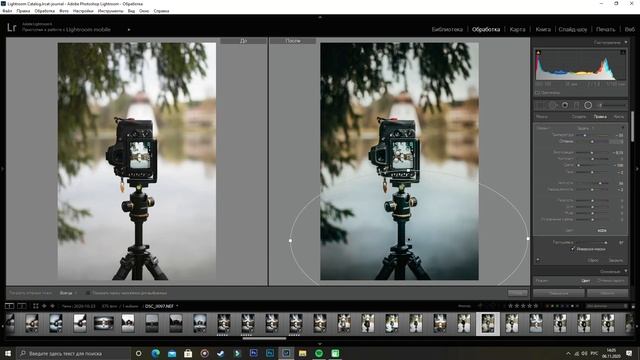Click Кисть in mask options

618,117
